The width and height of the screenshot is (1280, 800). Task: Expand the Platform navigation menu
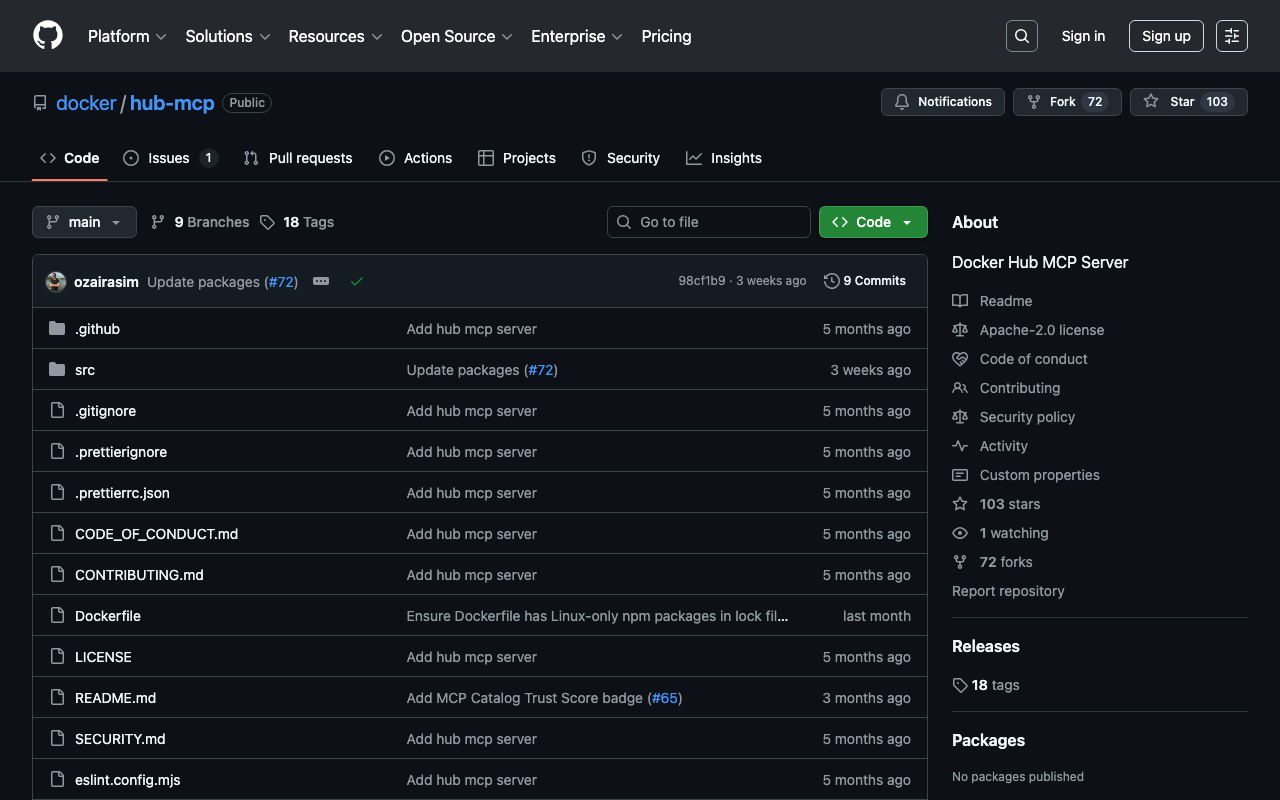tap(126, 36)
